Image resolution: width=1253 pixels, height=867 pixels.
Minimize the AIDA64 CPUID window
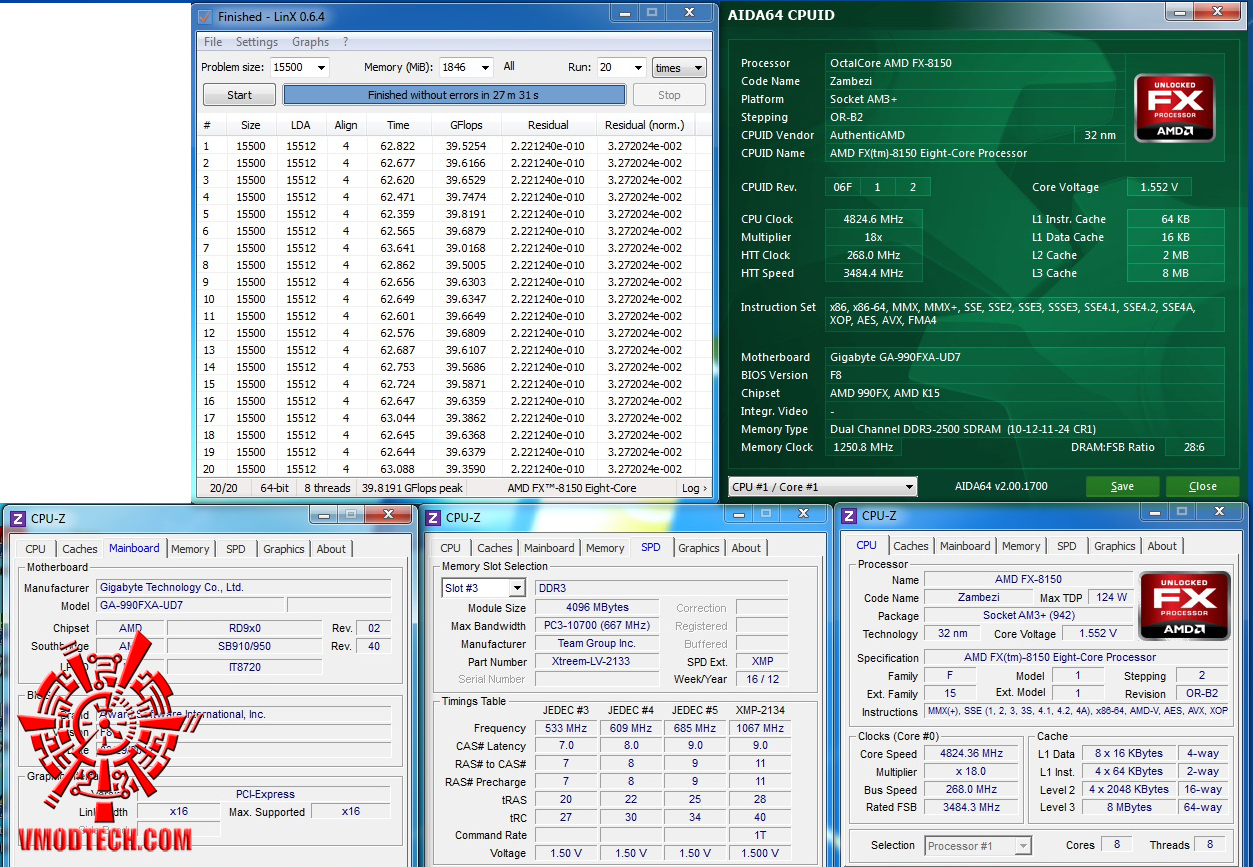click(x=1179, y=12)
